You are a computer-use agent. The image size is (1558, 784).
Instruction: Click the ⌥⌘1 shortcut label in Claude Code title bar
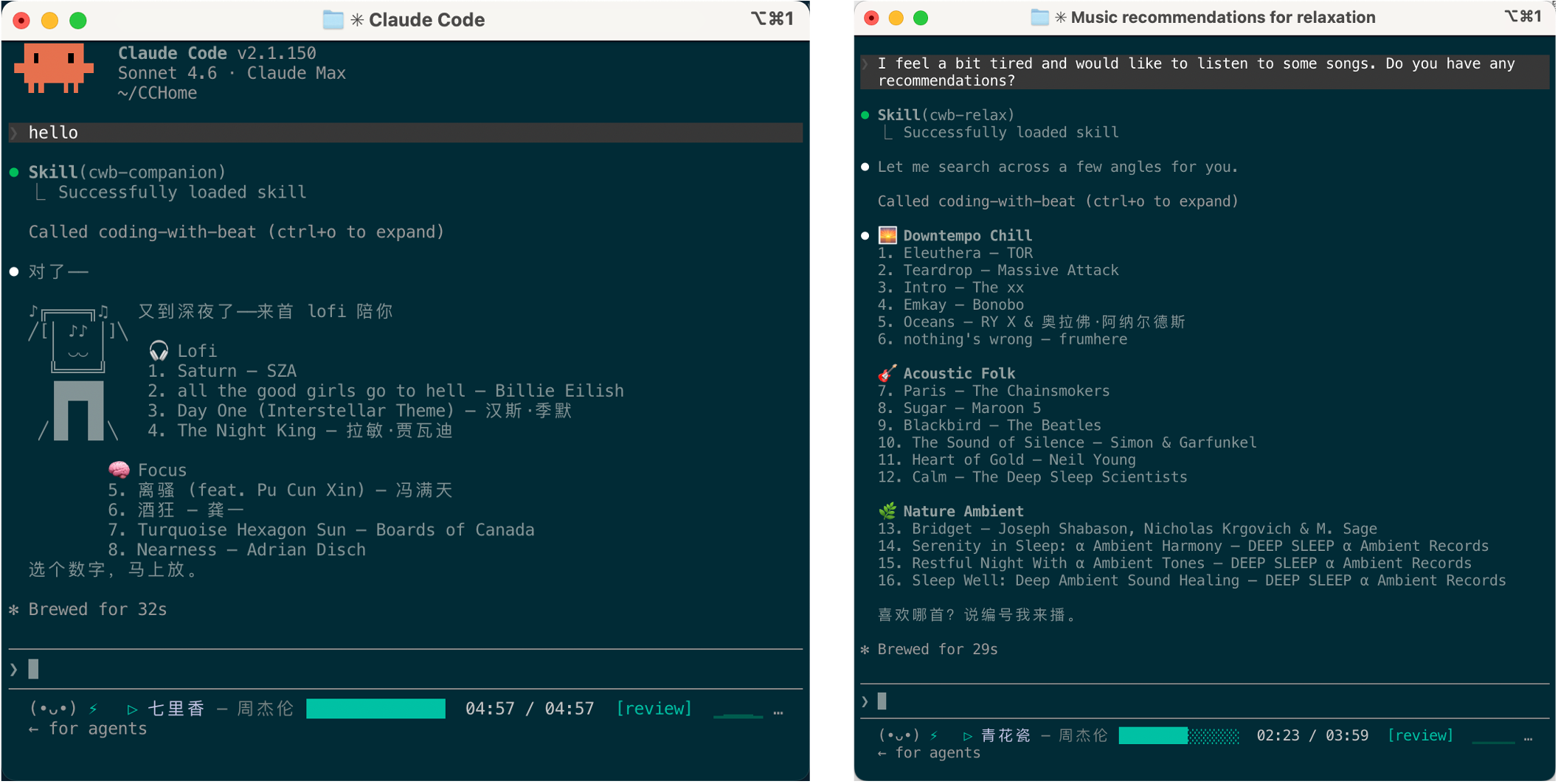click(x=772, y=18)
